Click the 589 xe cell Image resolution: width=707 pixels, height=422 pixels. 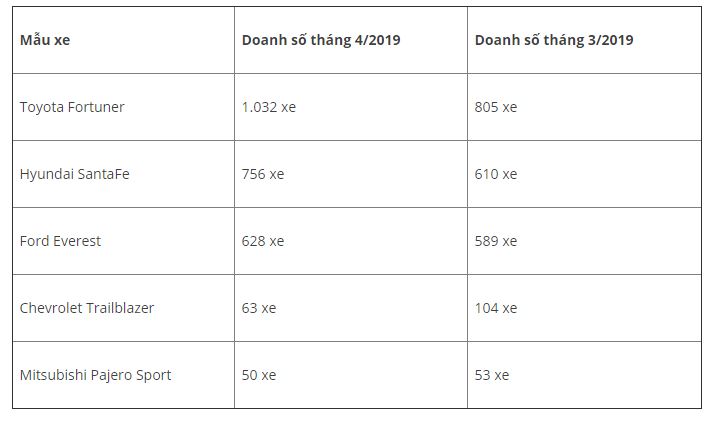584,241
